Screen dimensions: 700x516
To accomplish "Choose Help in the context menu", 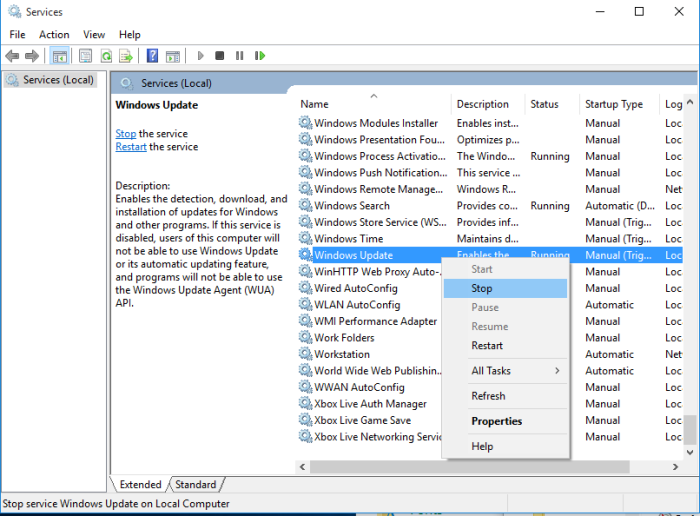I will (505, 446).
